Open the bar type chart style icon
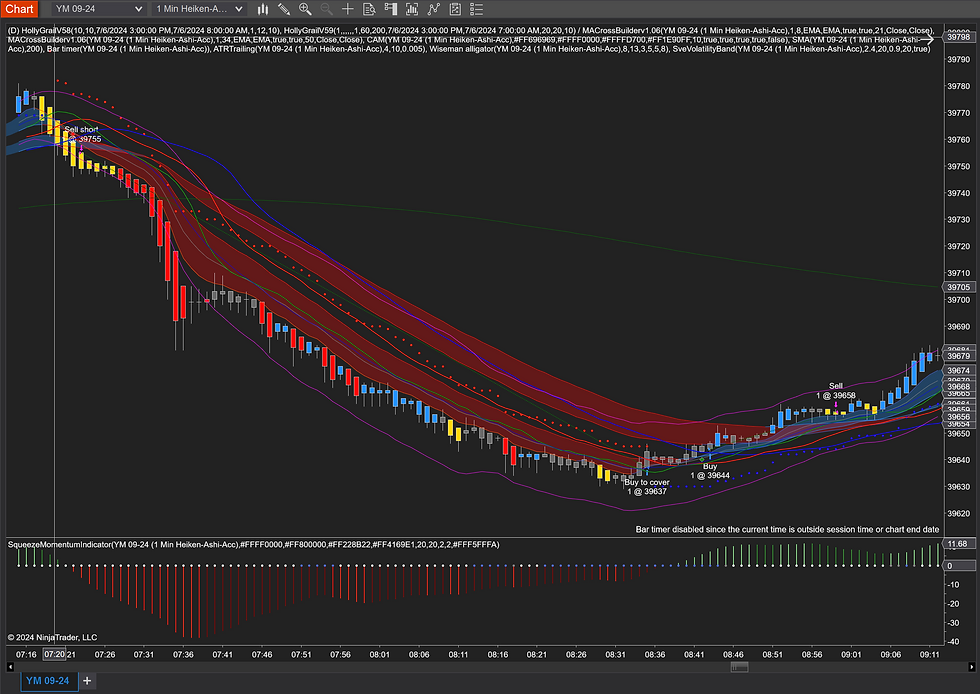The width and height of the screenshot is (980, 694). click(x=263, y=9)
